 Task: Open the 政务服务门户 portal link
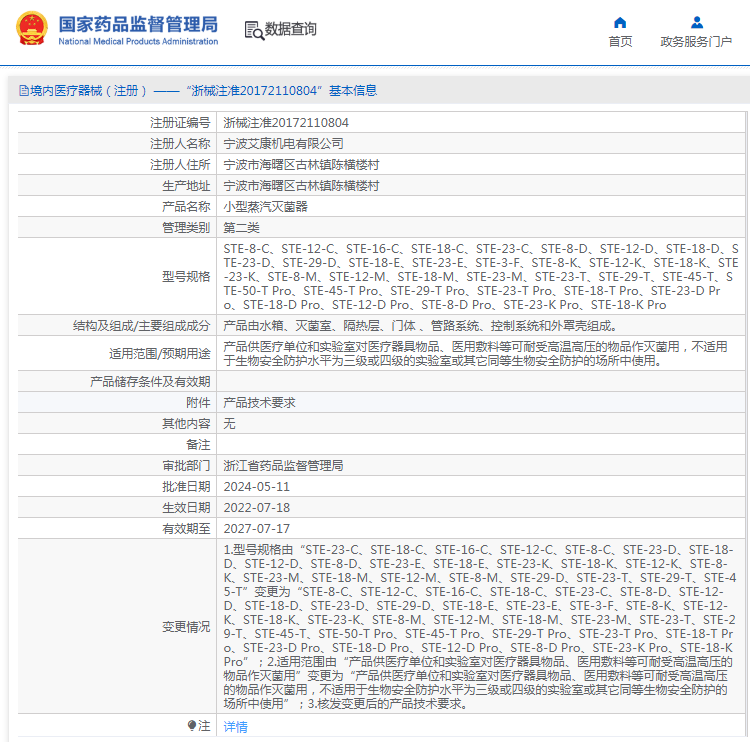(696, 42)
